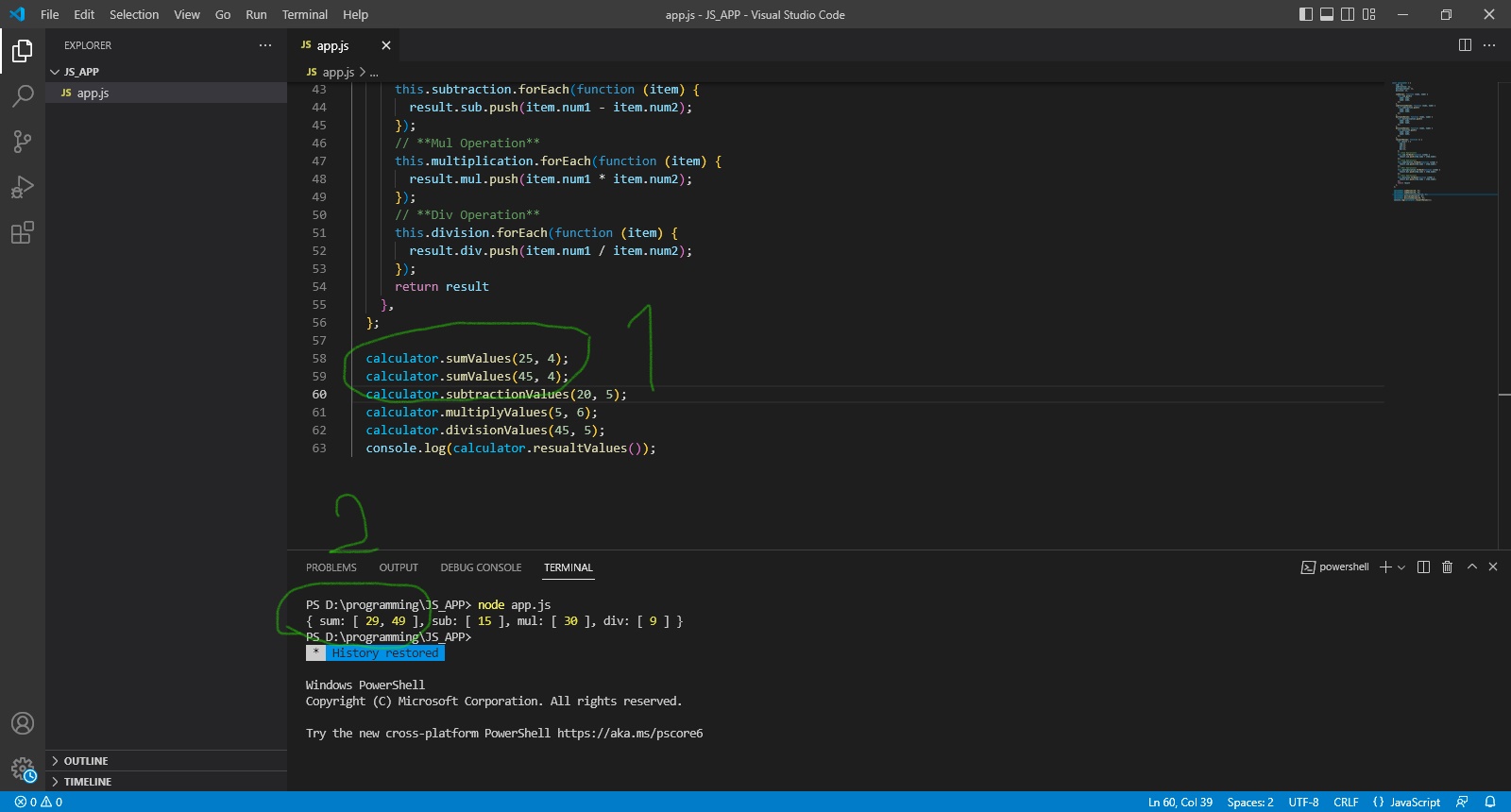
Task: Click line number 63 in gutter
Action: tap(319, 448)
